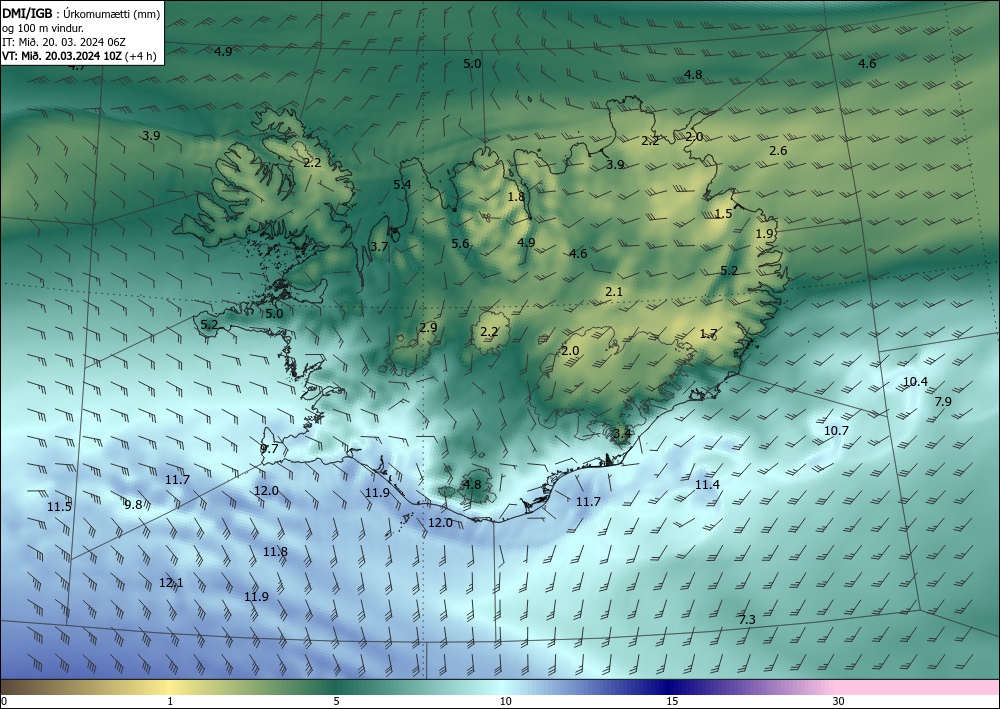Click the 7.9 value on the eastern sea
1000x709 pixels.
click(943, 401)
